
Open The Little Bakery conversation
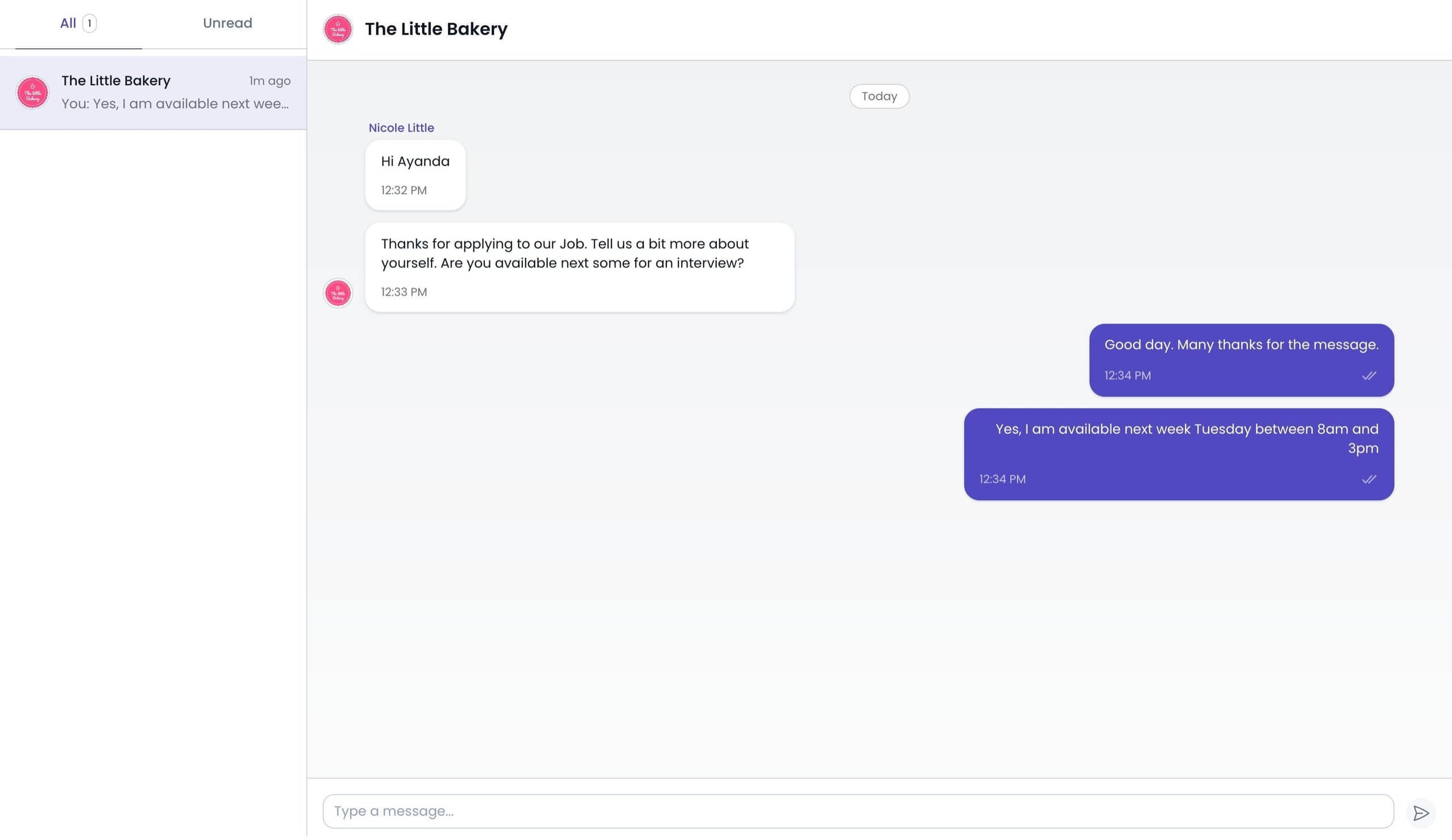click(x=153, y=92)
